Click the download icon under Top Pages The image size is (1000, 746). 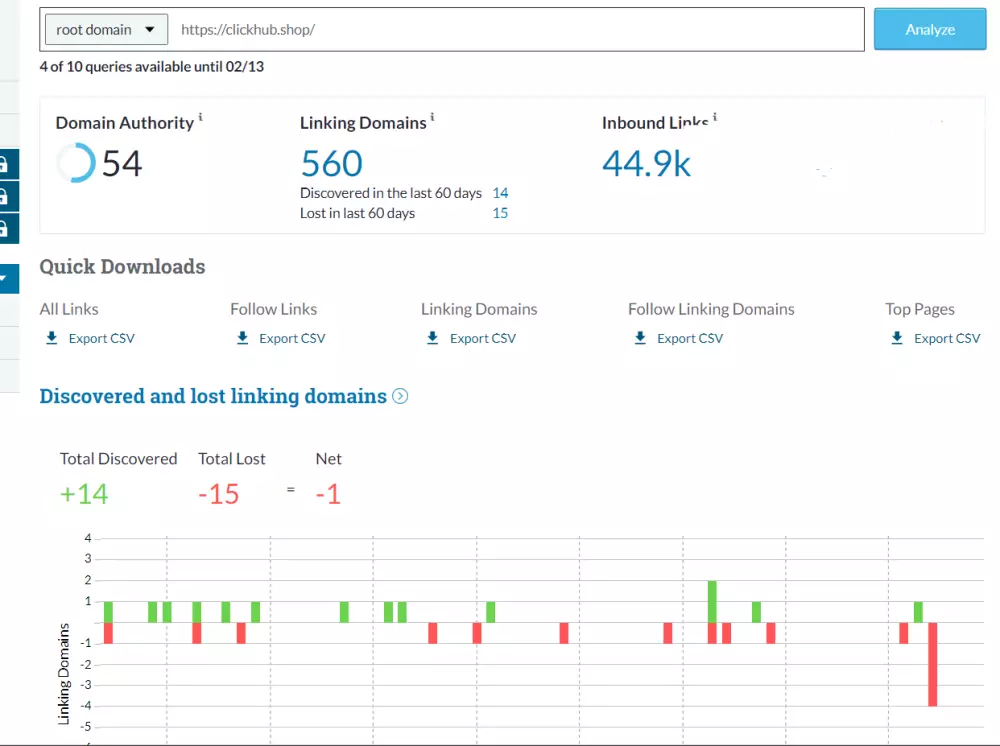897,338
